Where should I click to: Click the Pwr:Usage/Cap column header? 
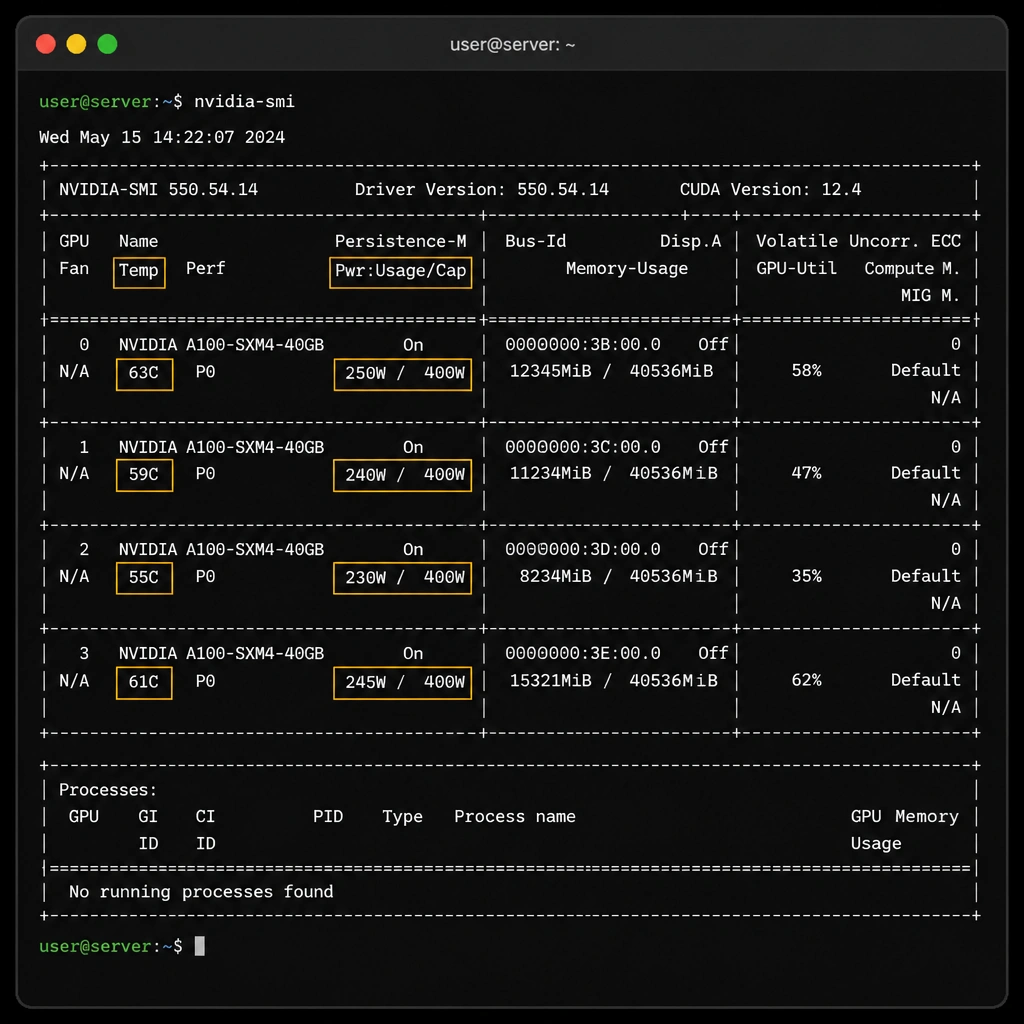pos(400,271)
